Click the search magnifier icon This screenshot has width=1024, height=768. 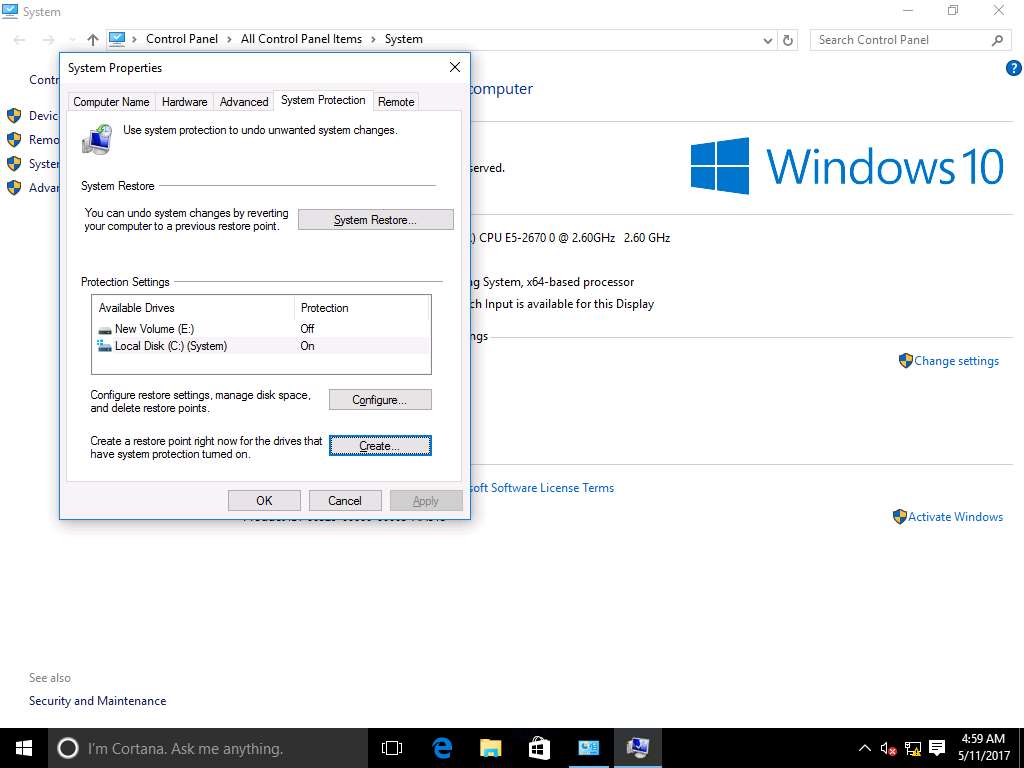pyautogui.click(x=997, y=40)
